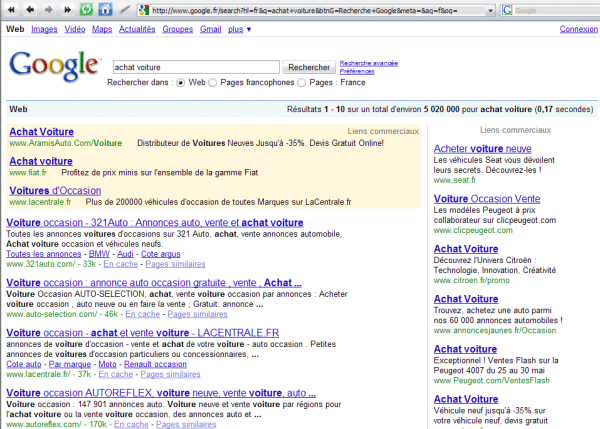
Task: Switch to the Images tab
Action: (44, 30)
